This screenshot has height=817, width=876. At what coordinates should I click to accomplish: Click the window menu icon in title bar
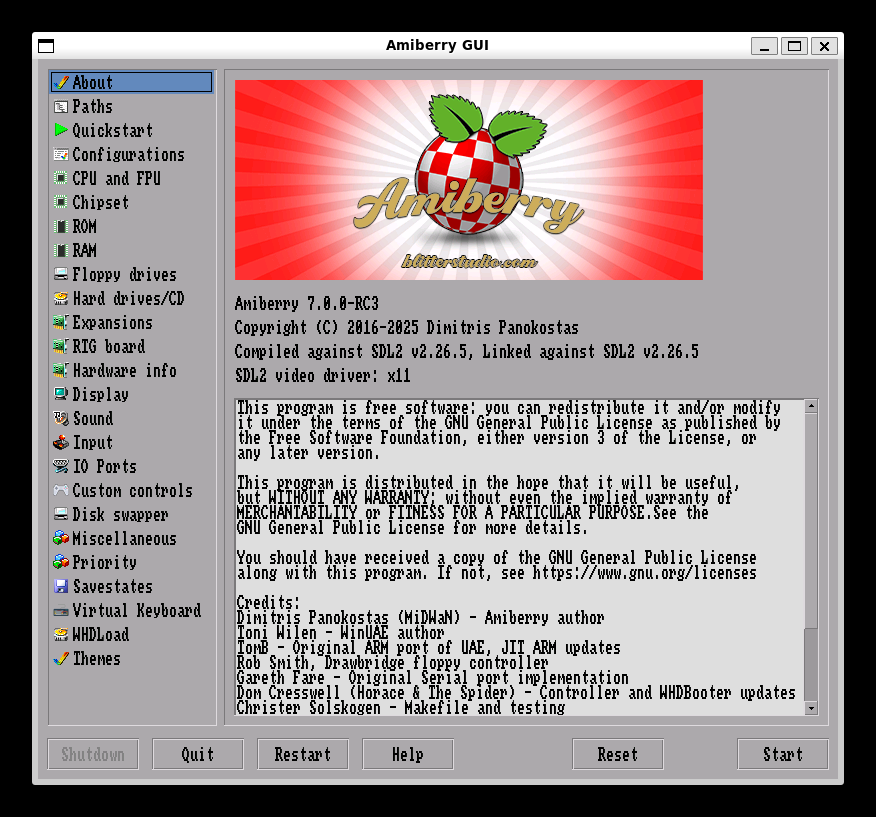[46, 46]
